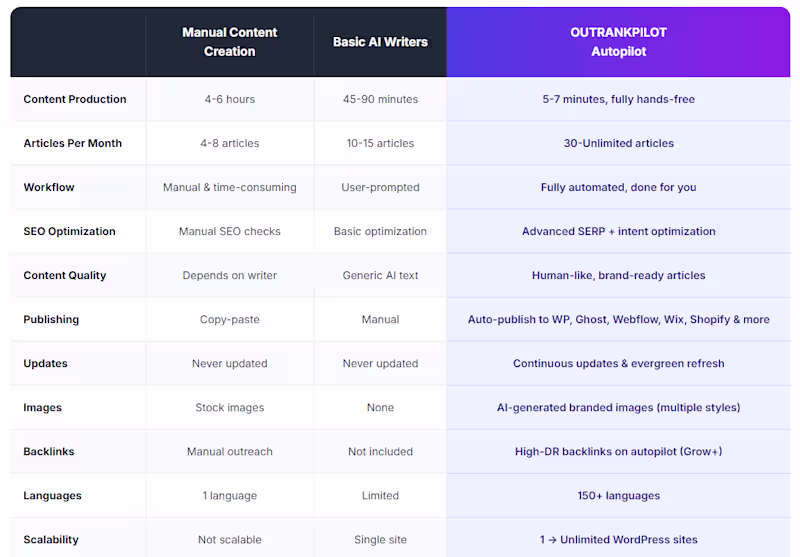Select 'AI-generated branded images' cell
This screenshot has height=557, width=800.
(618, 407)
